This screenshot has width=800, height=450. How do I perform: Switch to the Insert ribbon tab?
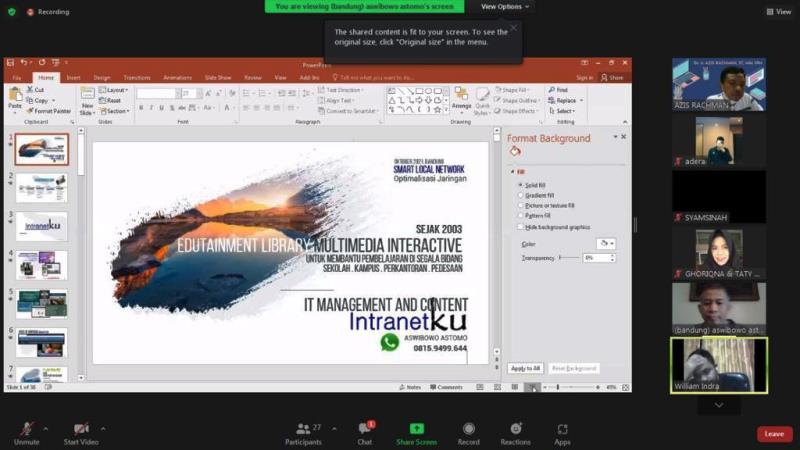73,77
